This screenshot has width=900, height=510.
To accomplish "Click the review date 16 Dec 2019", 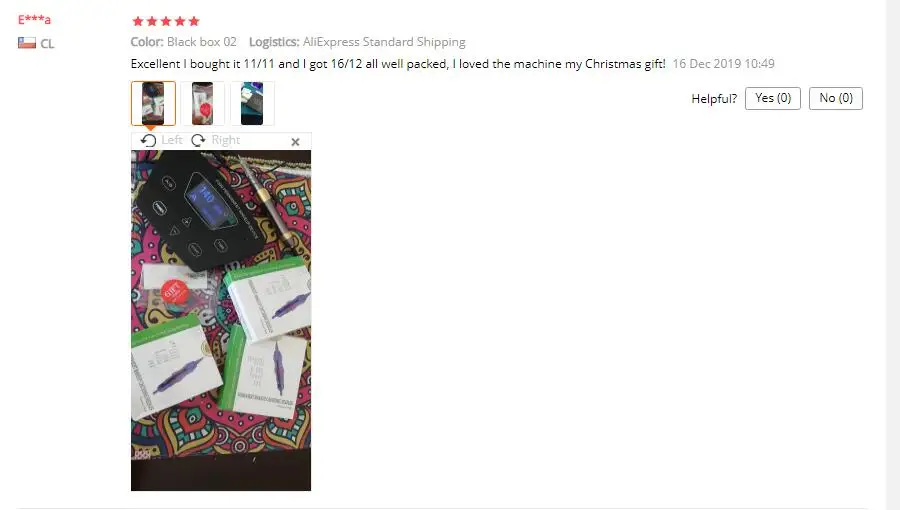I will [x=723, y=64].
